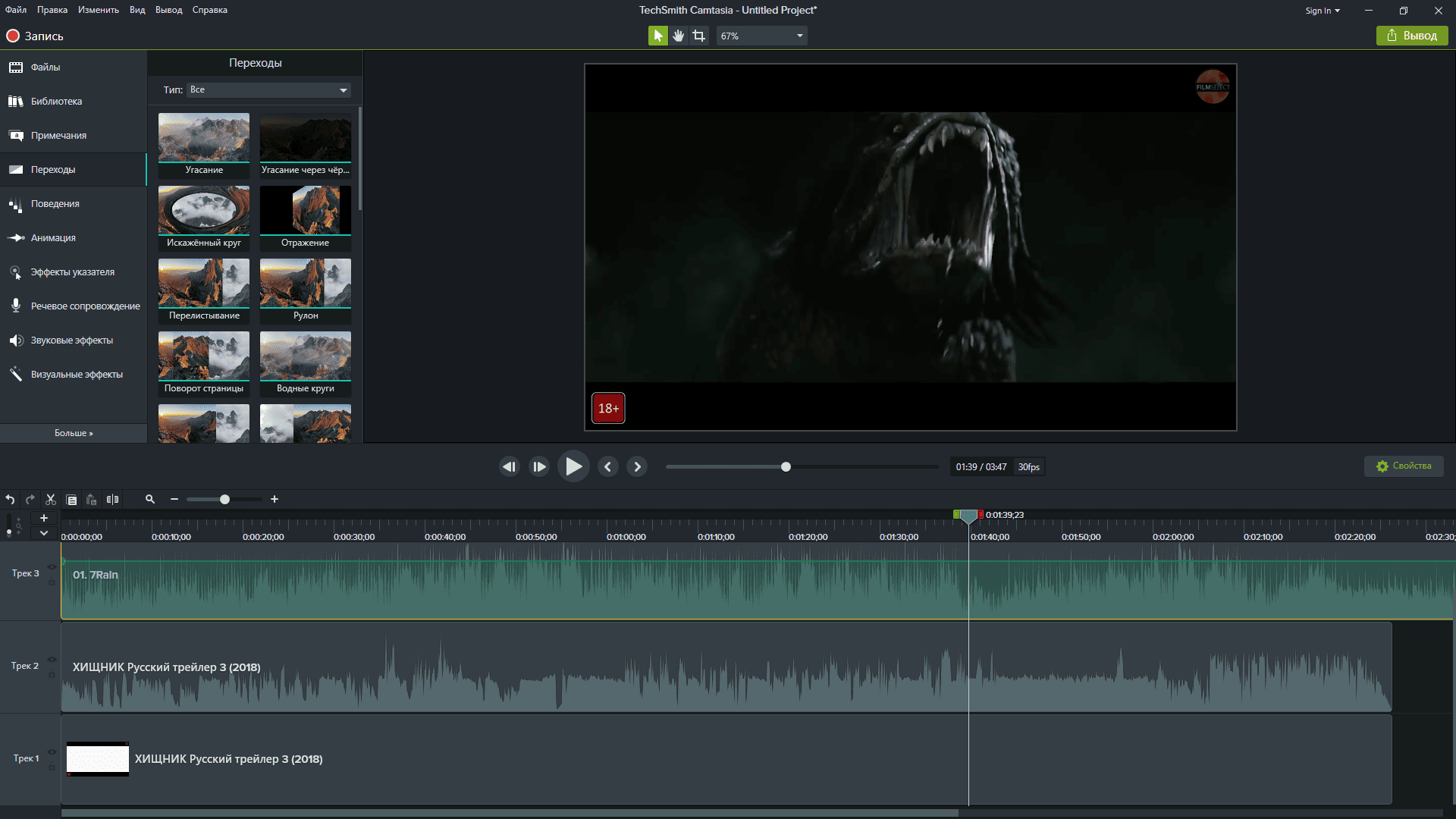This screenshot has width=1456, height=819.
Task: Open the Примечания annotations tab
Action: pos(74,135)
